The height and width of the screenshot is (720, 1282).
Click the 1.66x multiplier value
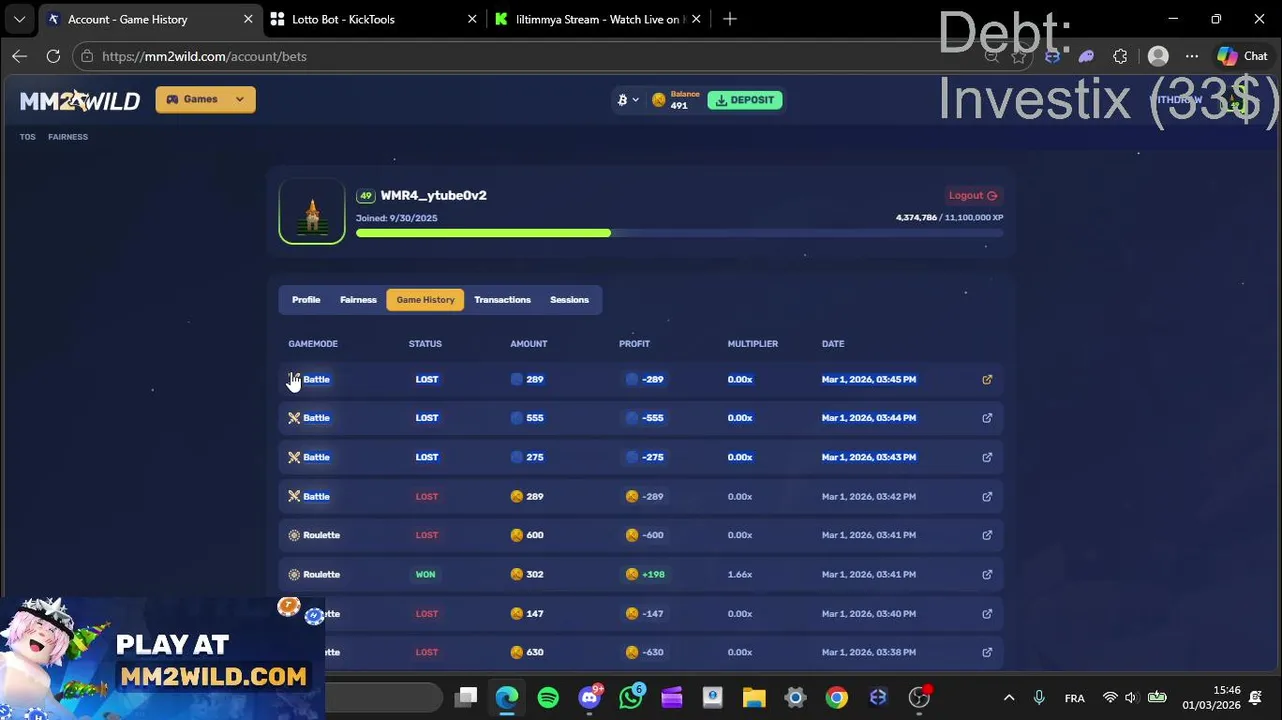tap(740, 574)
